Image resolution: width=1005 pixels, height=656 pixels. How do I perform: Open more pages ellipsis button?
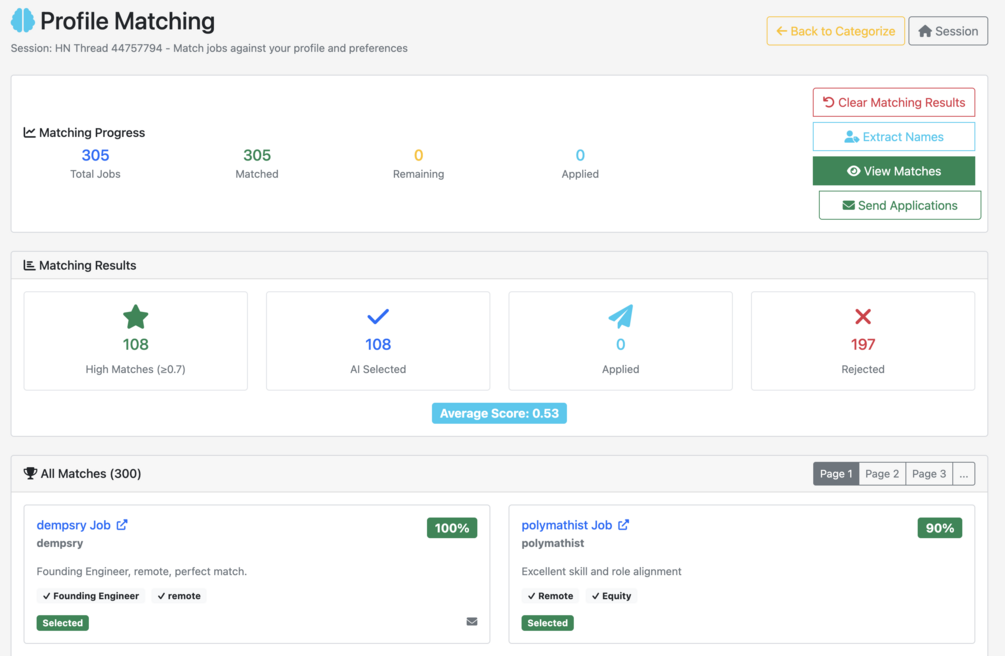[x=963, y=474]
